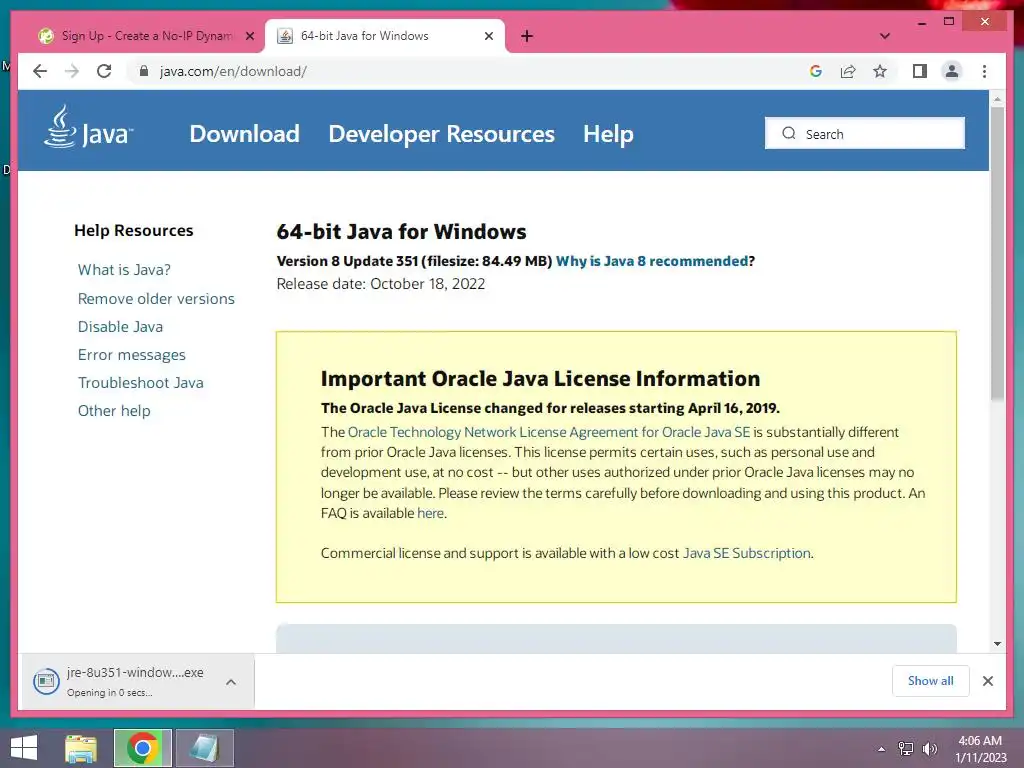Open the Developer Resources menu
1024x768 pixels.
[441, 134]
